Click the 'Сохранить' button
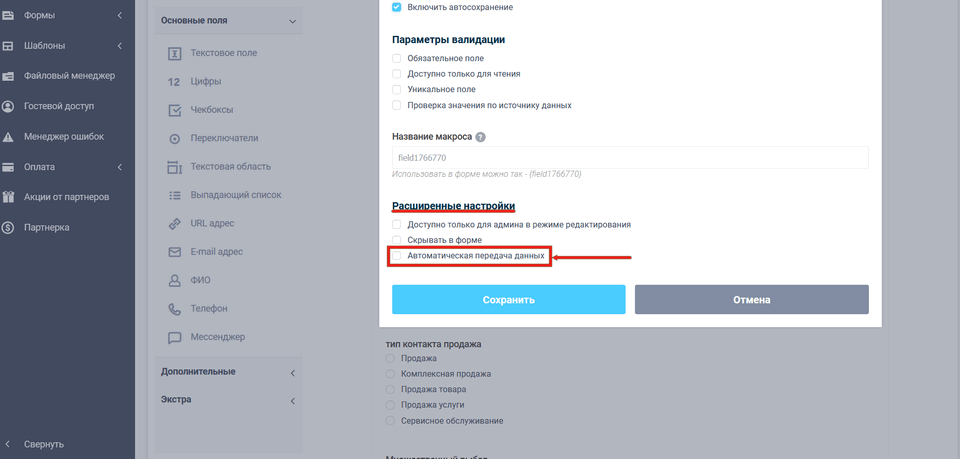Image resolution: width=960 pixels, height=459 pixels. [x=508, y=300]
